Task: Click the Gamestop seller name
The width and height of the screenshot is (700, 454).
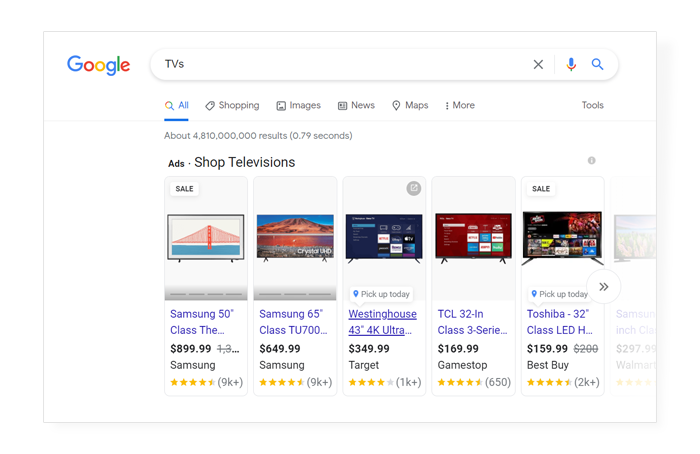Action: [x=462, y=365]
